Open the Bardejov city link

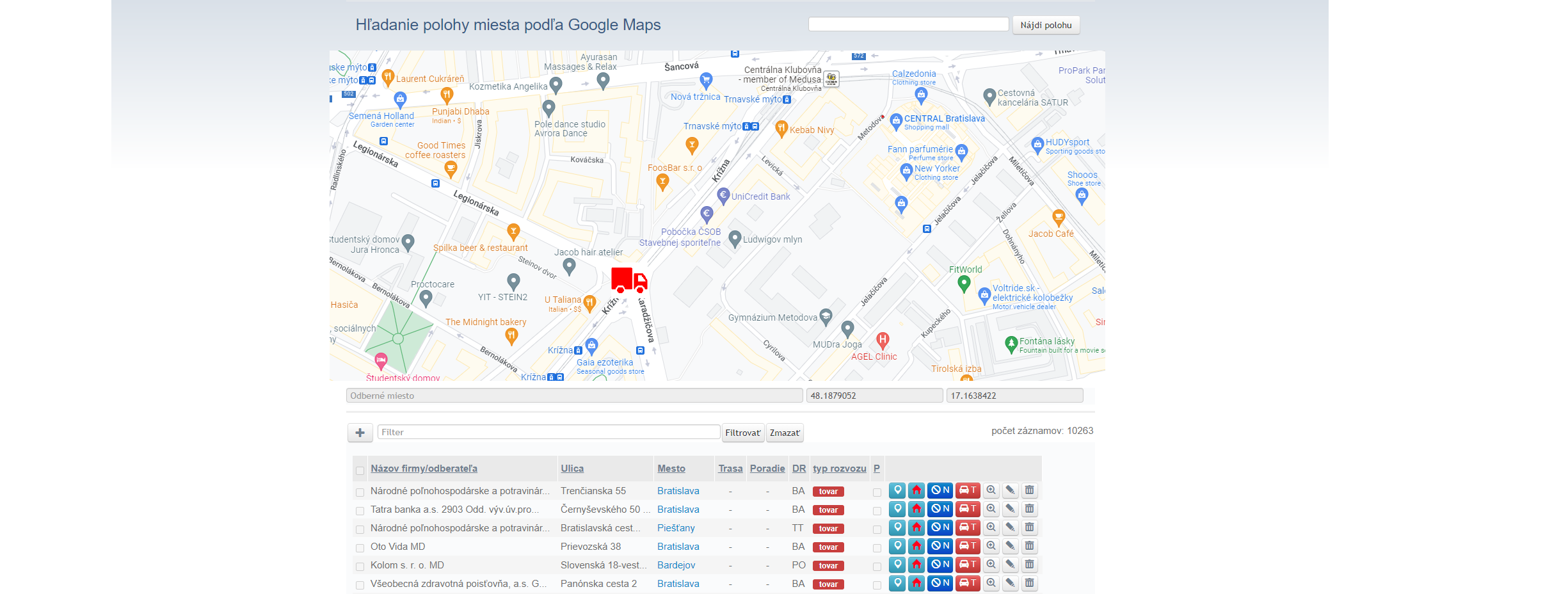click(x=676, y=565)
